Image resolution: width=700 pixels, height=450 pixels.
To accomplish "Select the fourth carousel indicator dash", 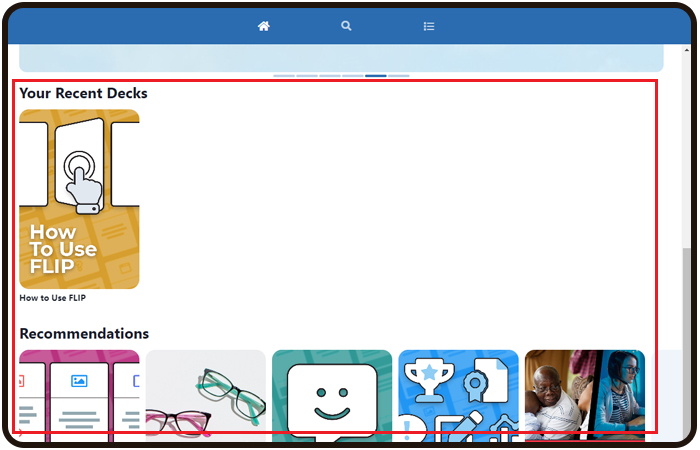I will tap(353, 76).
